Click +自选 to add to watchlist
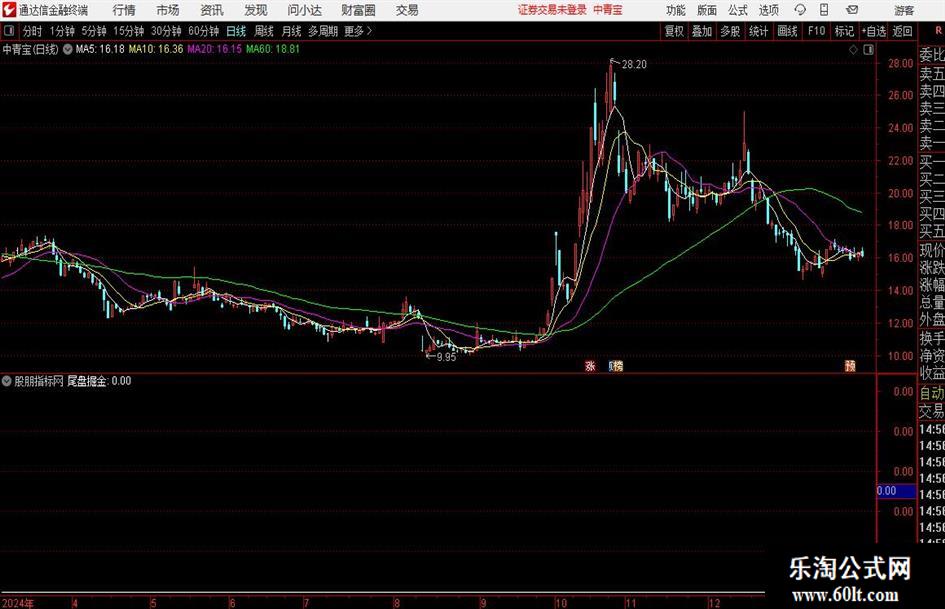The image size is (945, 609). click(x=874, y=31)
